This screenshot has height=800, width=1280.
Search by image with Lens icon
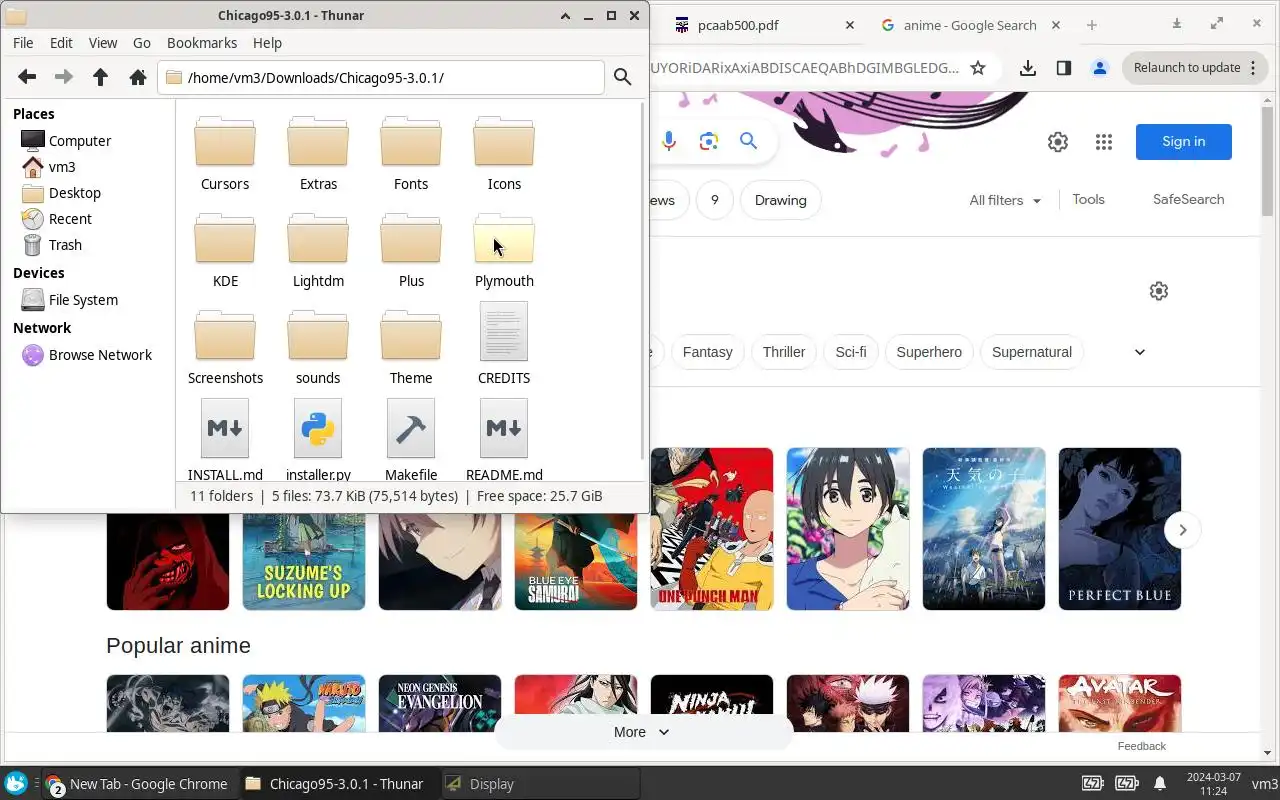point(709,141)
